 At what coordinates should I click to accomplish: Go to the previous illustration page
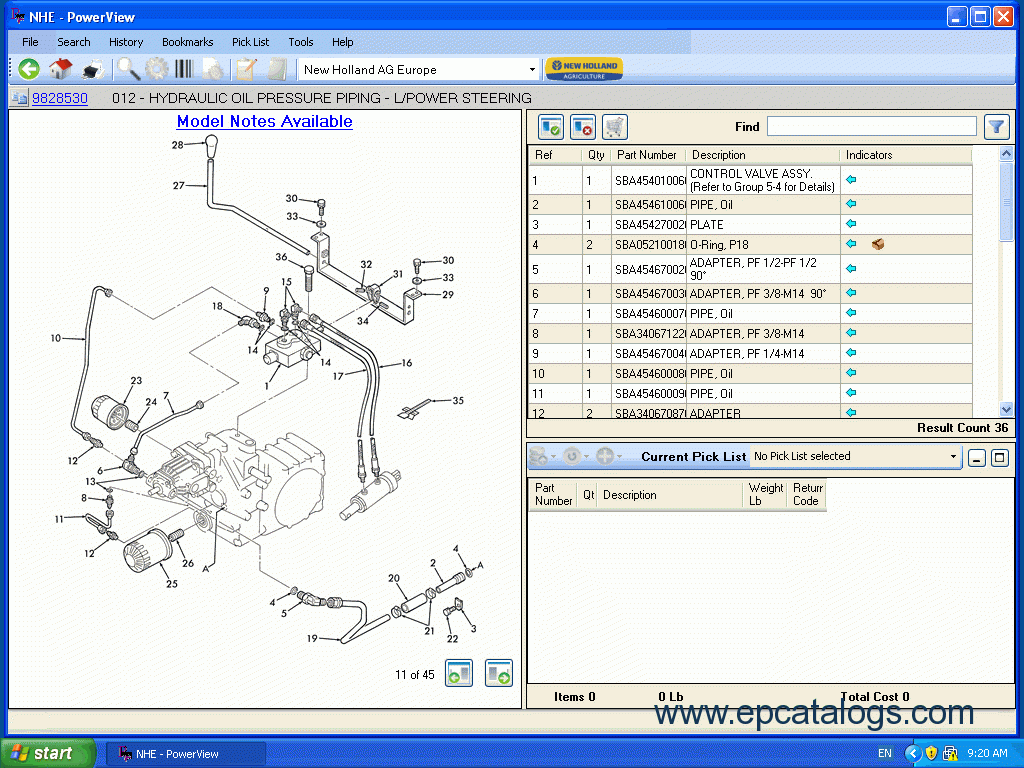[459, 674]
